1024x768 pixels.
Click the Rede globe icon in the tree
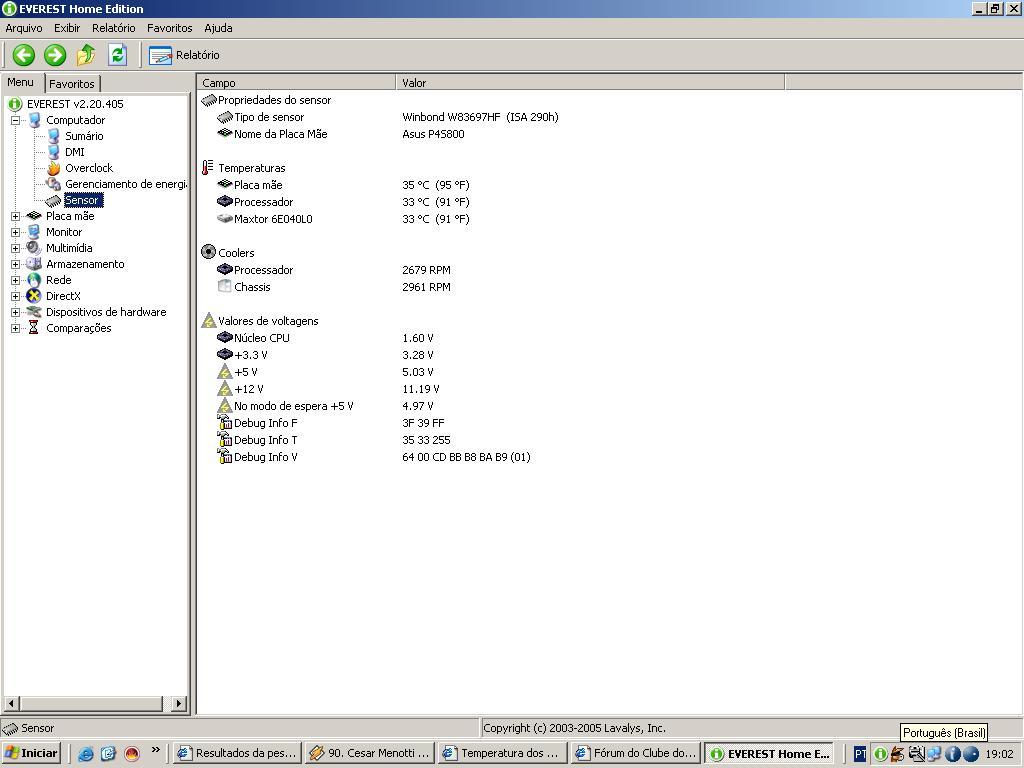[x=34, y=280]
